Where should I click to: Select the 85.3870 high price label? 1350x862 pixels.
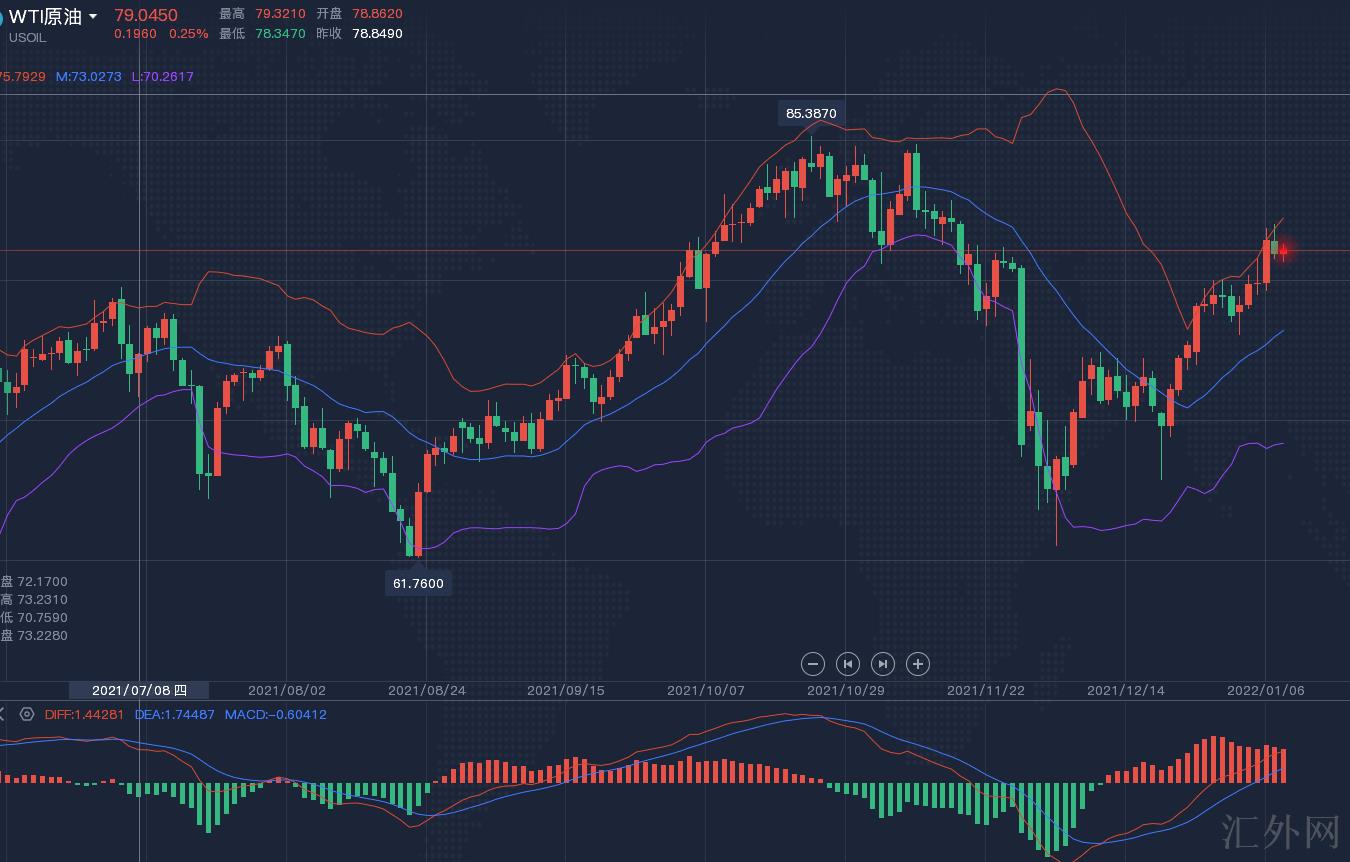pyautogui.click(x=810, y=113)
